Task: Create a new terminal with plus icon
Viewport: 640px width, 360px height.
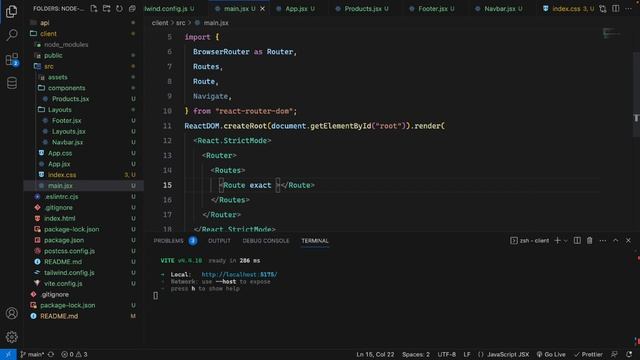Action: click(557, 240)
